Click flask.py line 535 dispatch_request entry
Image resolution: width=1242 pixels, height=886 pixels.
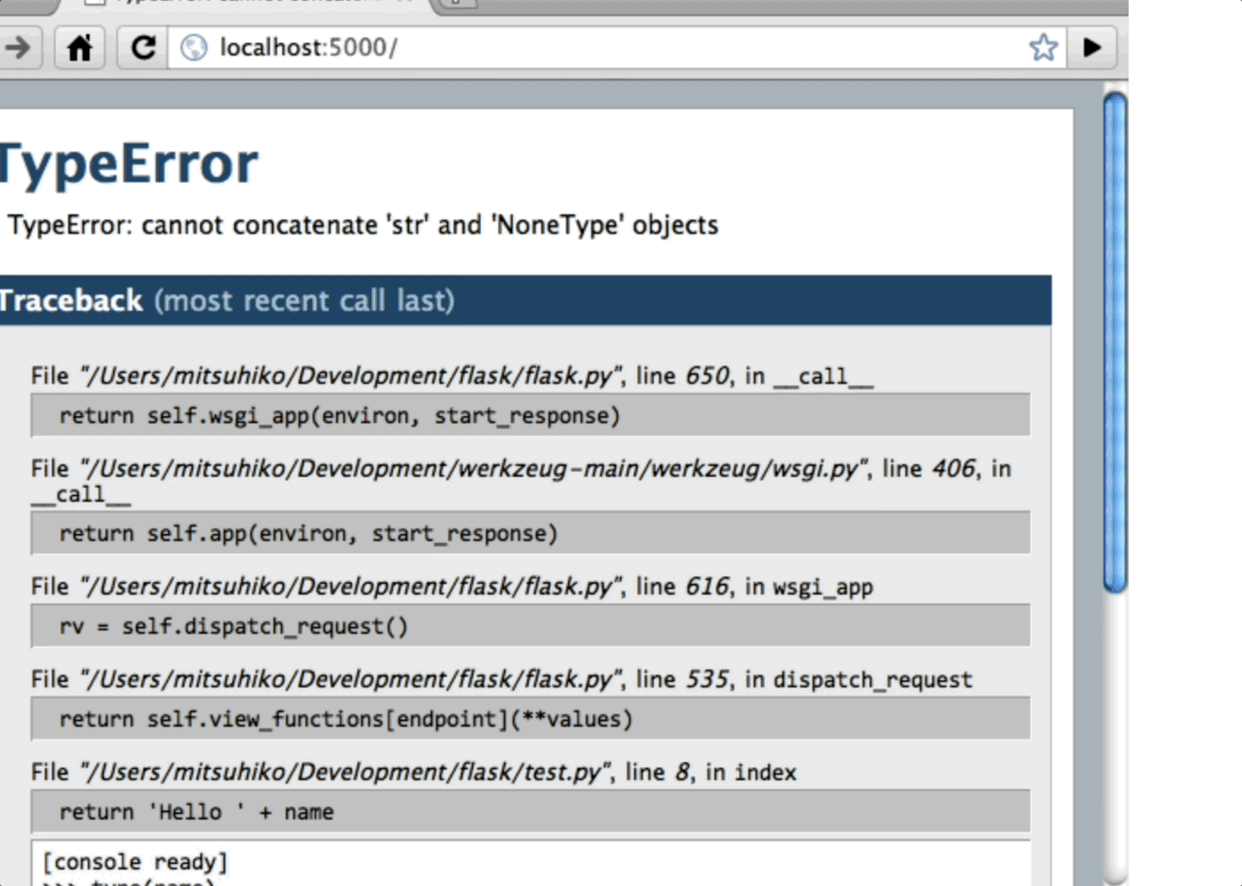[x=501, y=680]
